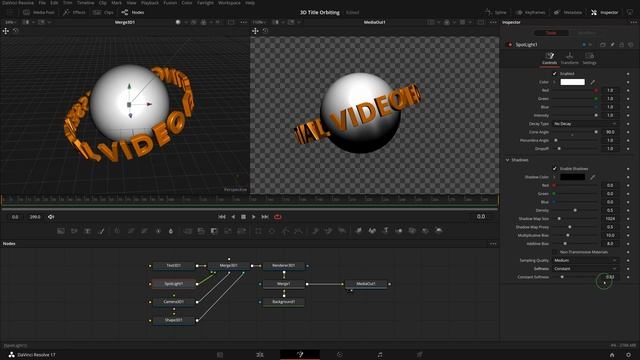640x360 pixels.
Task: Toggle keyframe dot for Constant Softness
Action: pos(628,277)
